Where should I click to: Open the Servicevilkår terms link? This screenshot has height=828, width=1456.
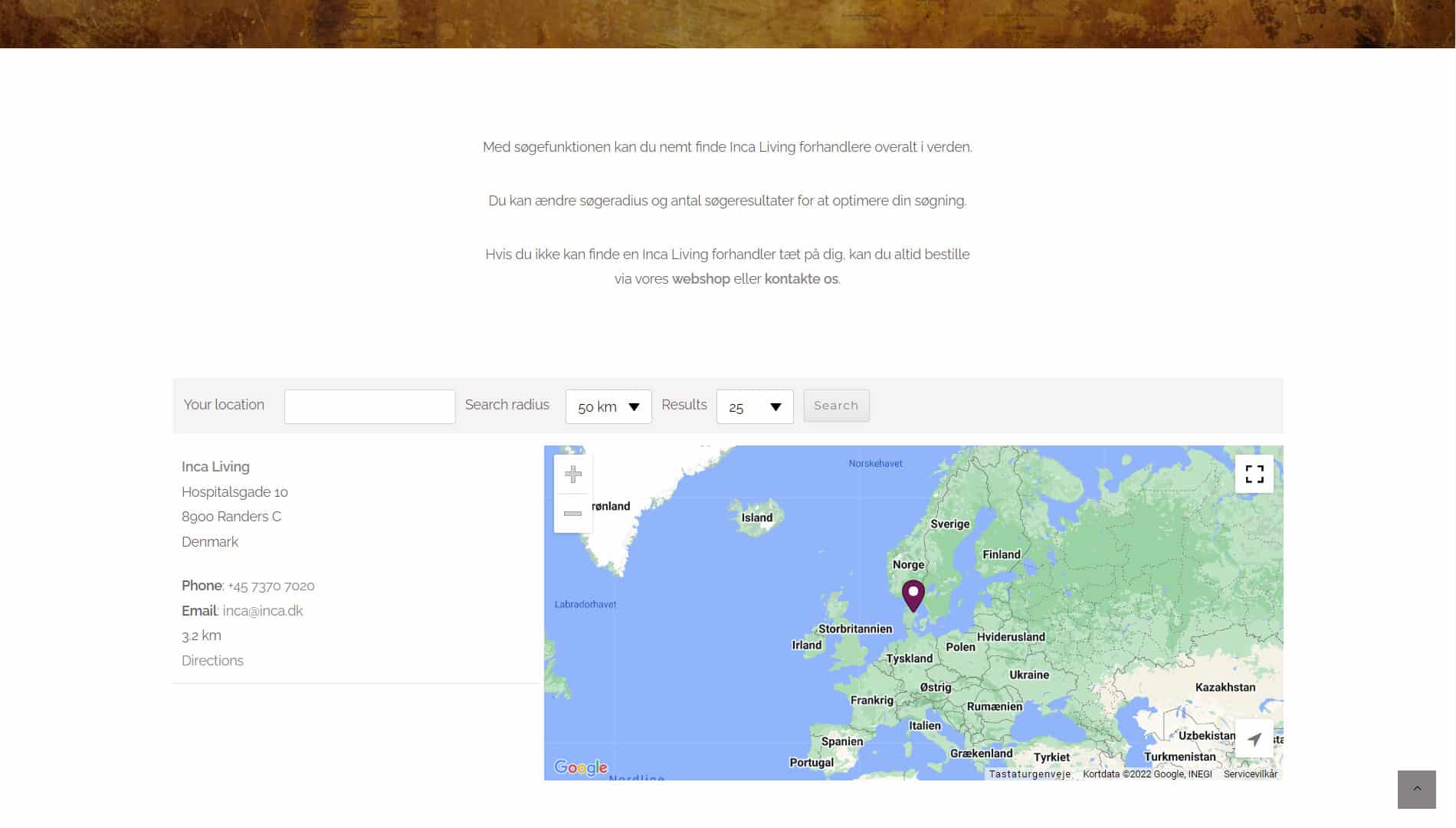tap(1251, 774)
